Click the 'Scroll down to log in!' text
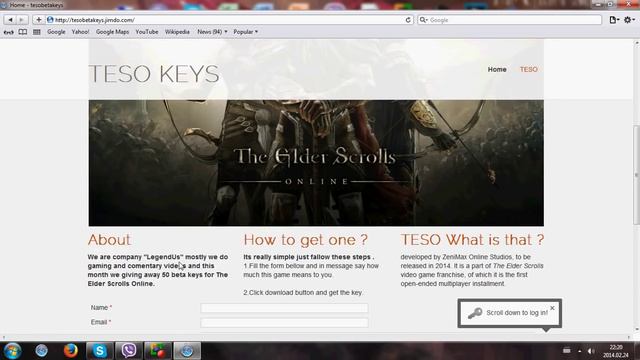Viewport: 640px width, 360px height. pyautogui.click(x=517, y=313)
